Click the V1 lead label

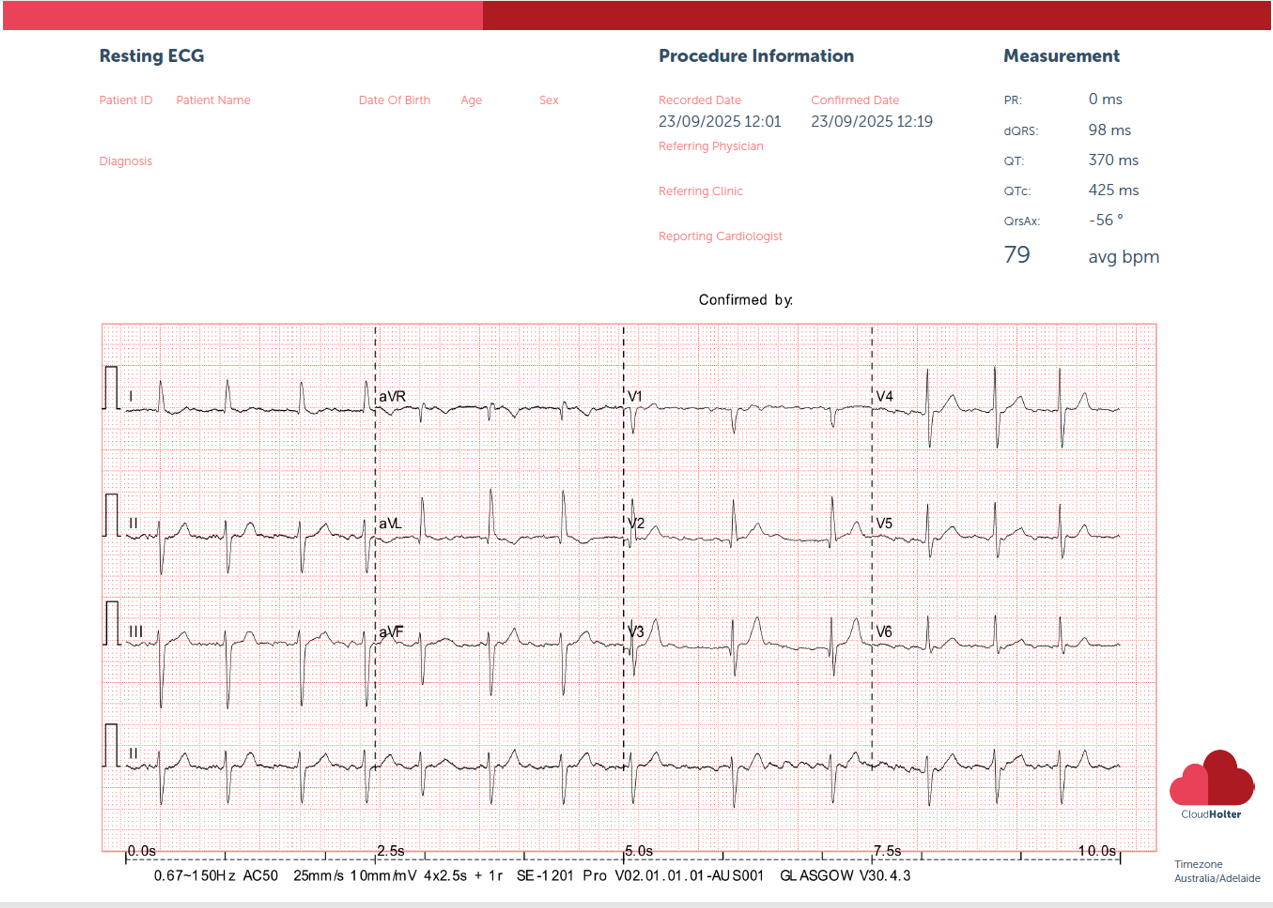[x=635, y=397]
